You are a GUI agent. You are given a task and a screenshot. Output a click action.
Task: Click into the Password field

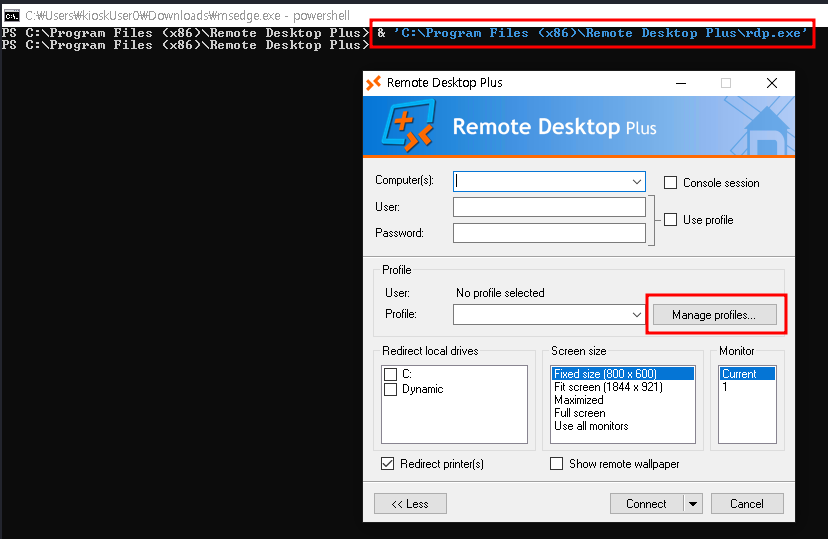pos(549,233)
